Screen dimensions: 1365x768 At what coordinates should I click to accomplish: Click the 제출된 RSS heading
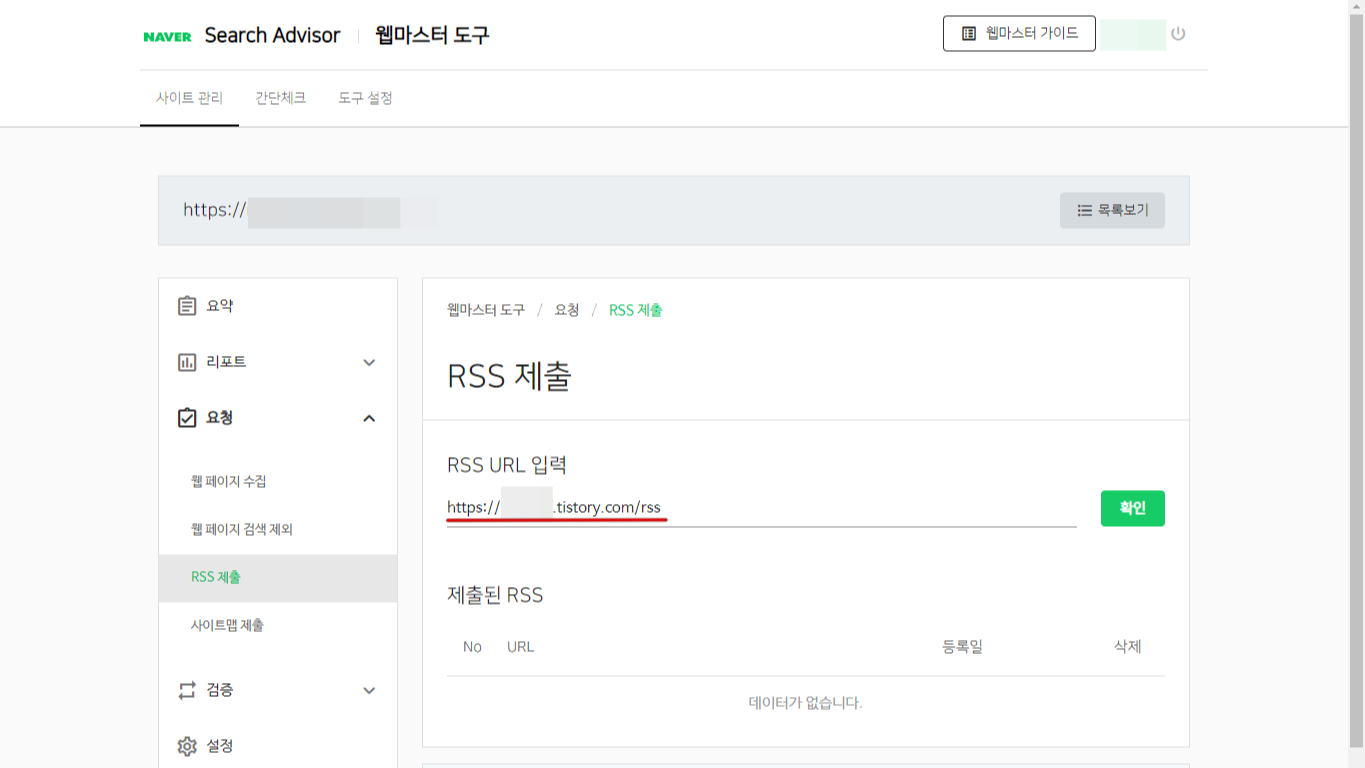click(495, 595)
